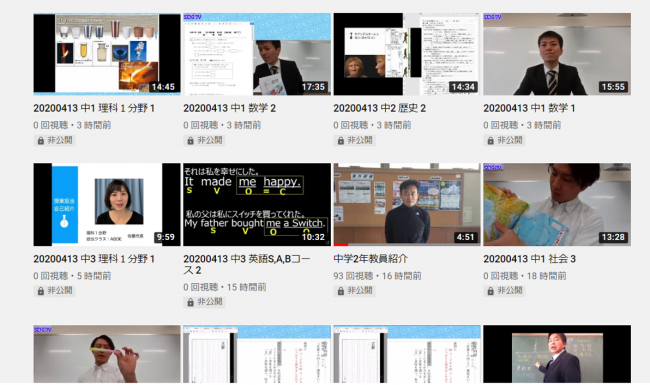The image size is (650, 385).
Task: Click the lock badge under 中3 理科1分野1
Action: point(54,291)
